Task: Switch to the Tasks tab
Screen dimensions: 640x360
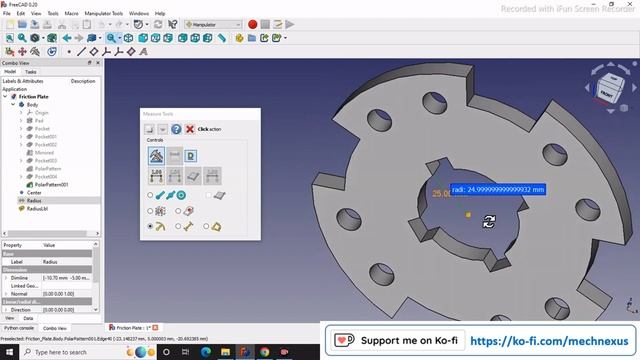Action: [x=31, y=72]
